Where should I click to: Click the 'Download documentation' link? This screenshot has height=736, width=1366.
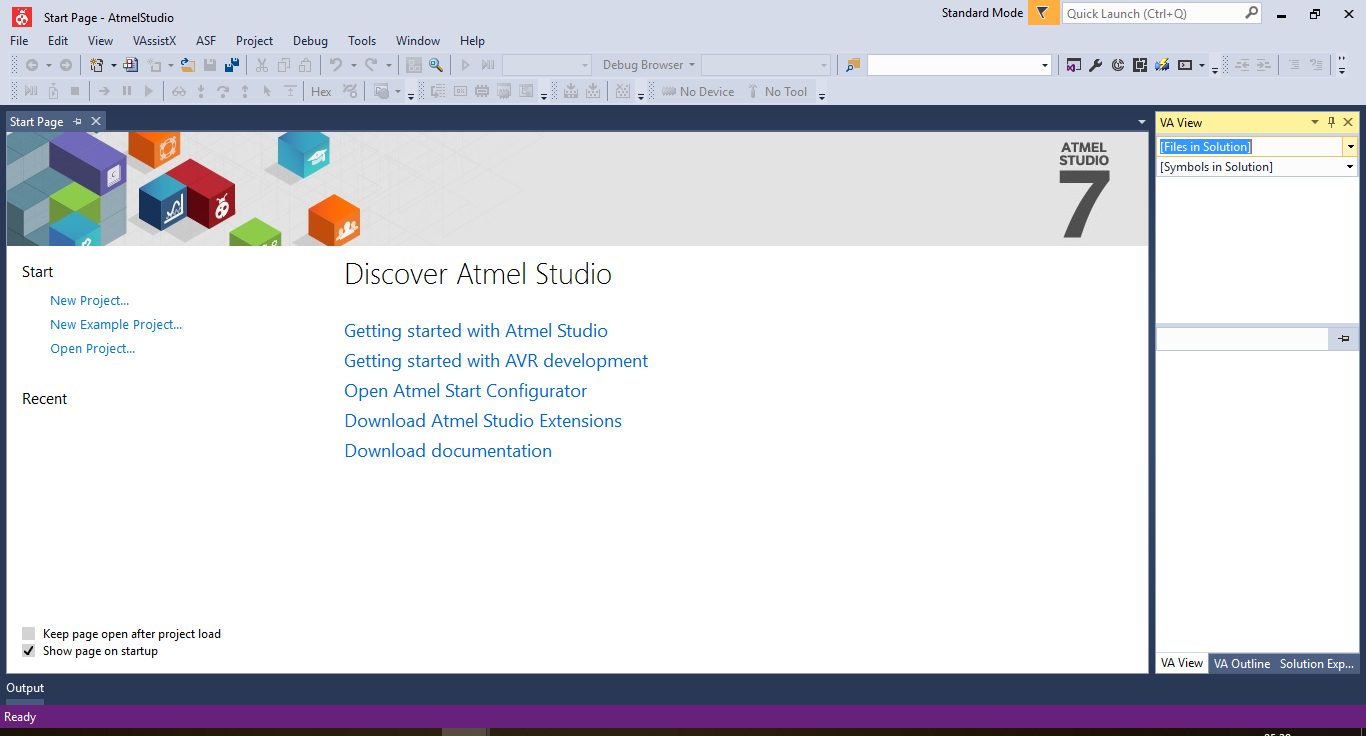coord(448,451)
